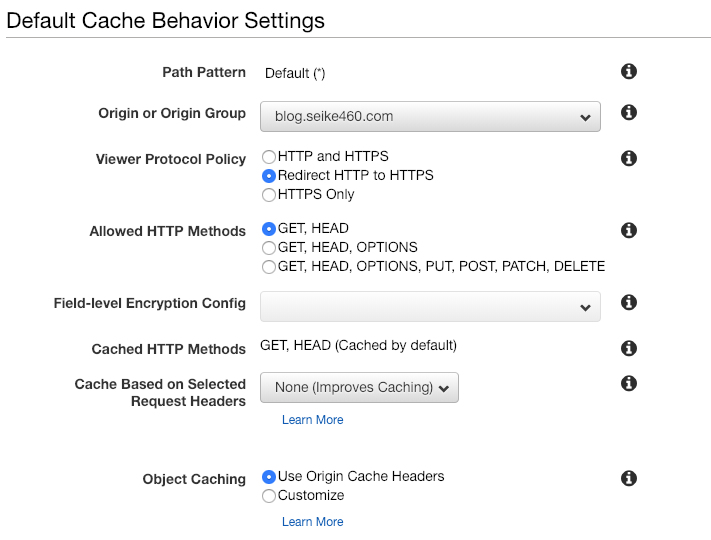Image resolution: width=711 pixels, height=540 pixels.
Task: Click info icon beside Object Caching
Action: [629, 478]
